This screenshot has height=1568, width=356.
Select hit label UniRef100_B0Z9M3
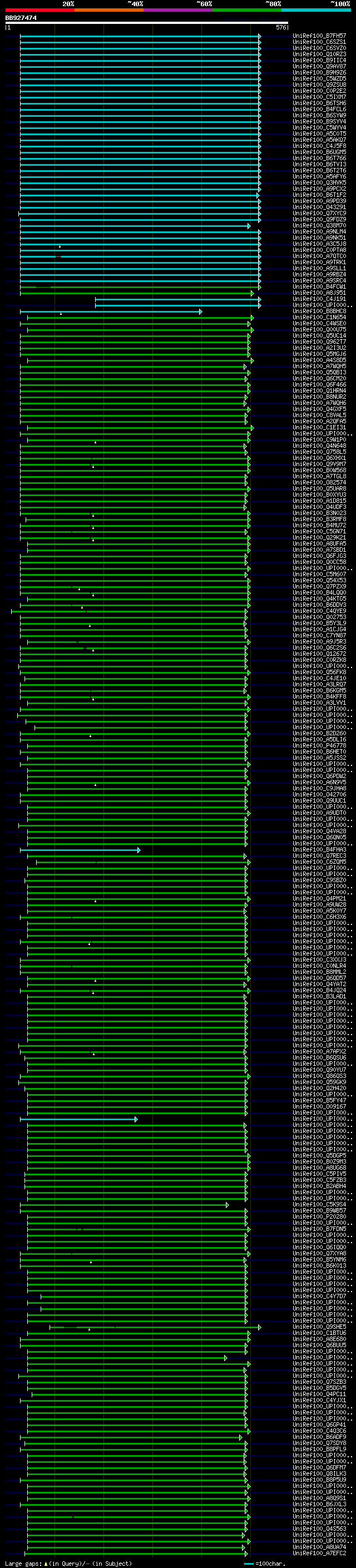pos(319,1161)
